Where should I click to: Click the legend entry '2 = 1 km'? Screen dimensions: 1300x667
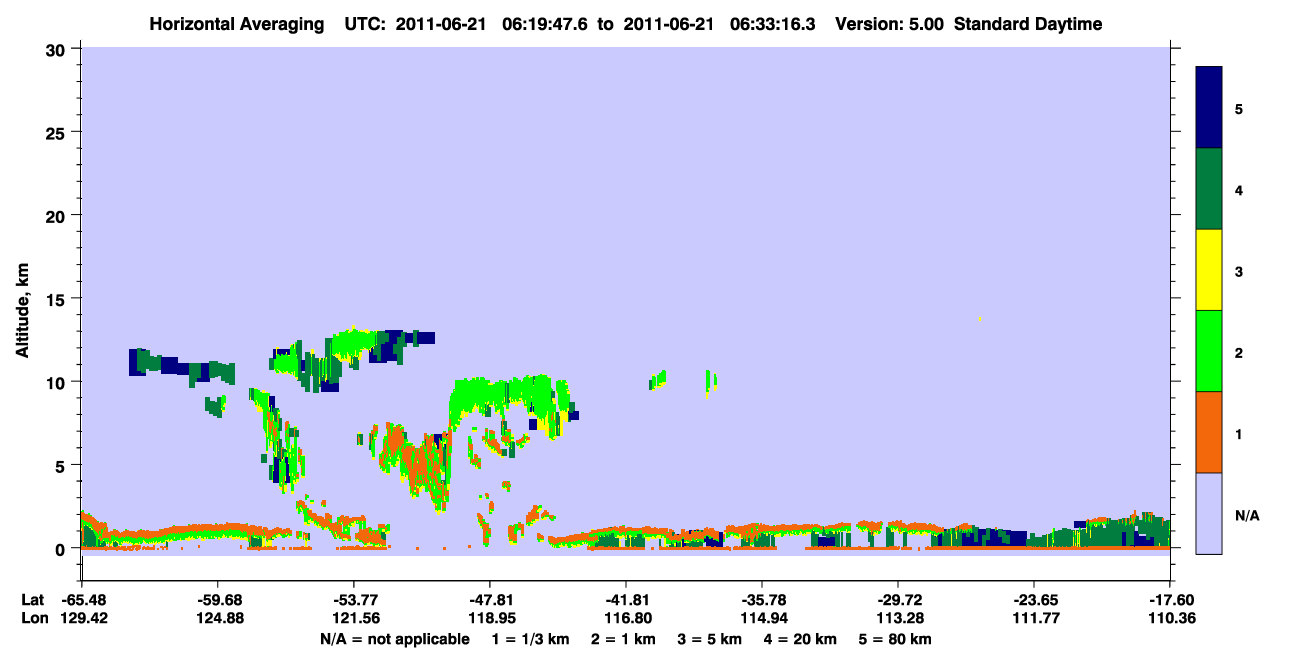pos(624,639)
